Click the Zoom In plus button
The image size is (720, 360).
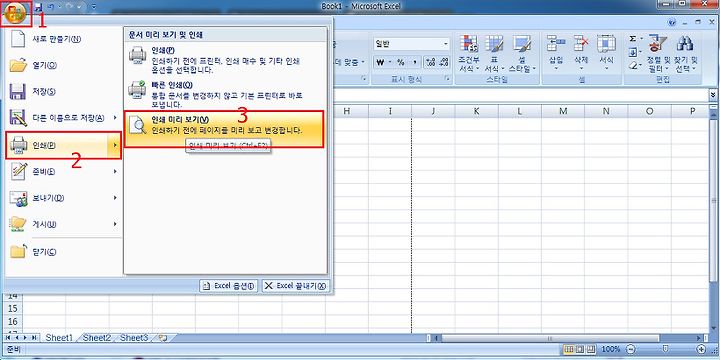pyautogui.click(x=701, y=349)
